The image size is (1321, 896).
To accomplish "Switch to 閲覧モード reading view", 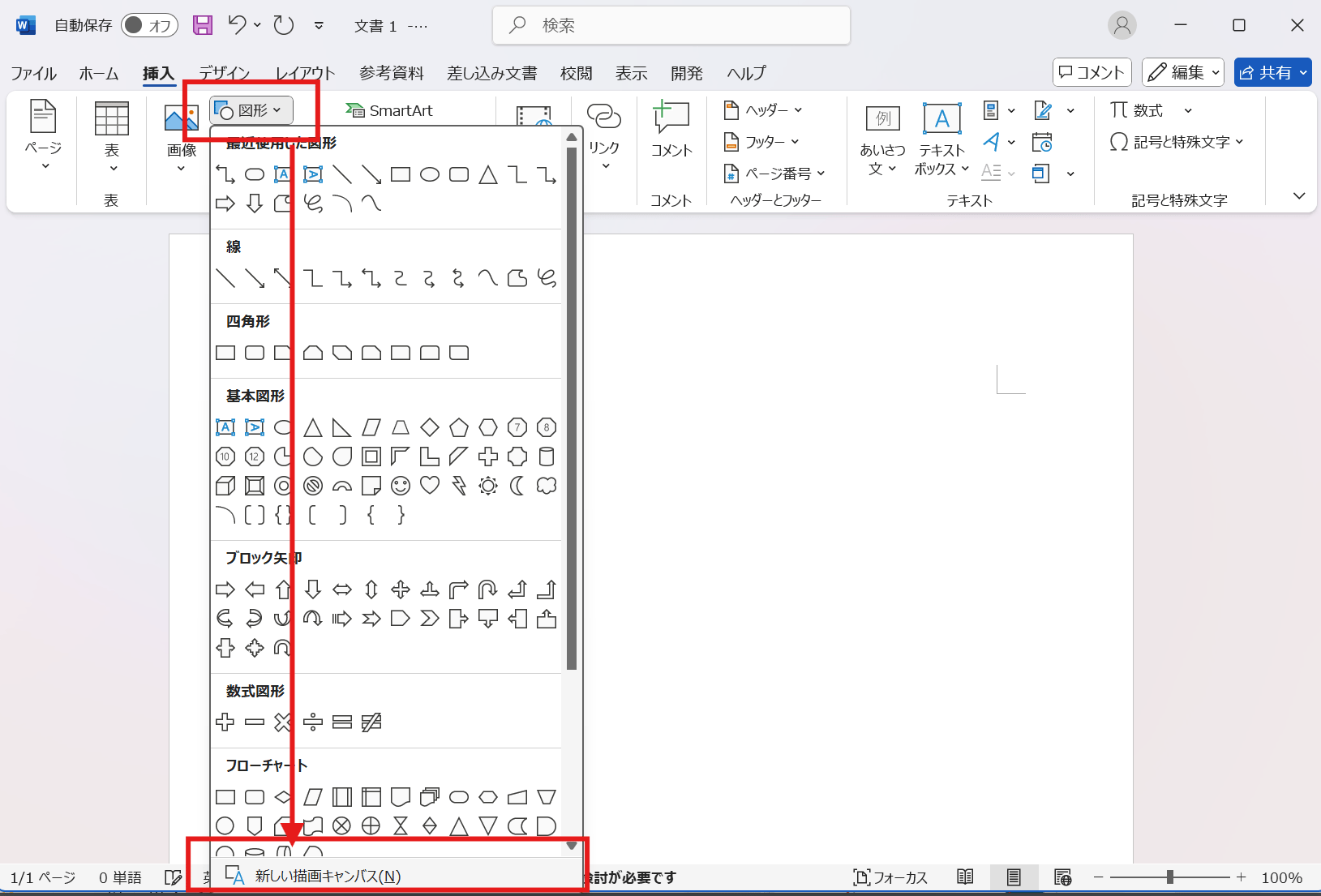I will (965, 877).
